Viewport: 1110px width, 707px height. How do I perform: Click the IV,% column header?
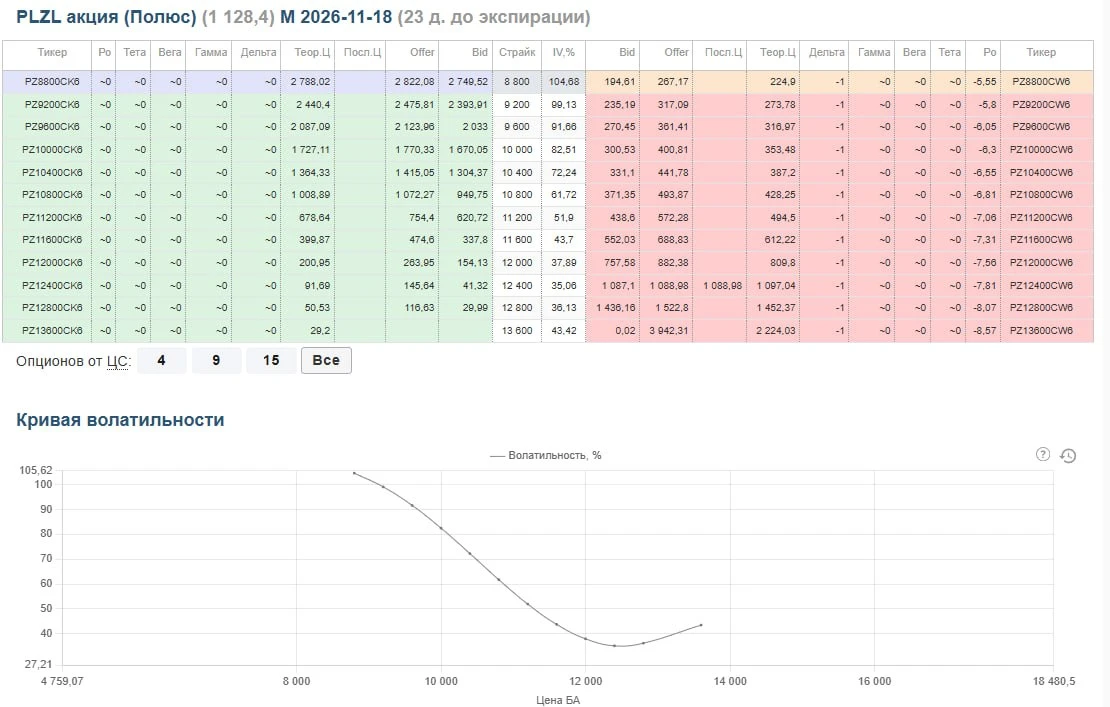(563, 52)
